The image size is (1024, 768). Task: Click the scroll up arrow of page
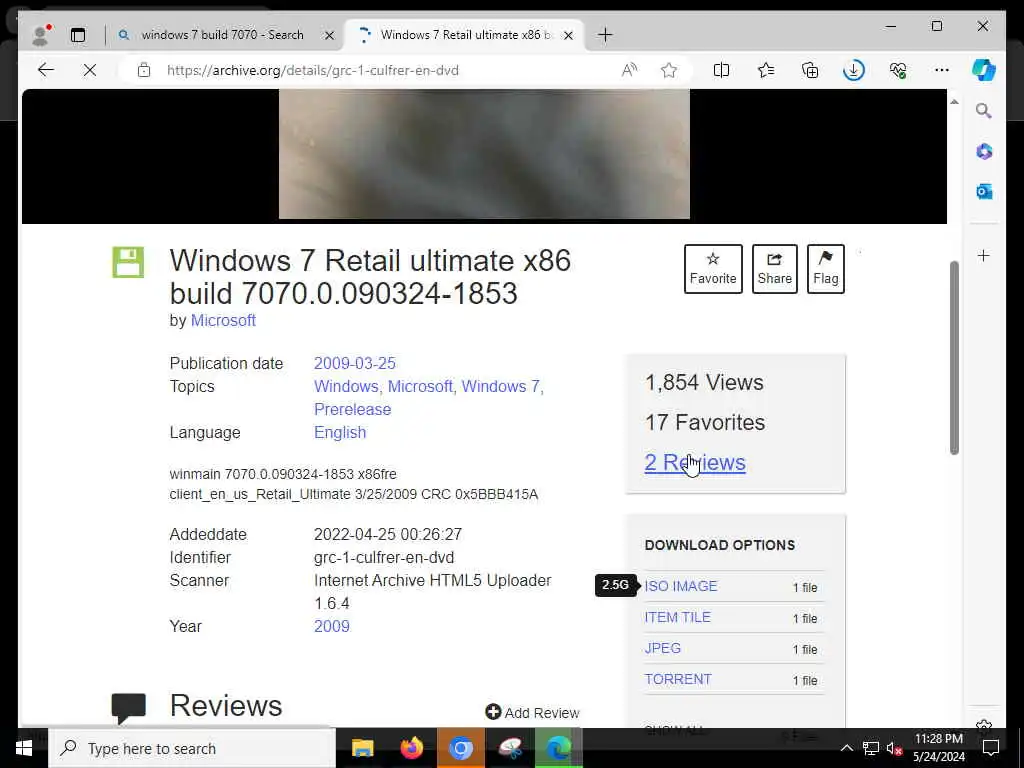click(954, 102)
